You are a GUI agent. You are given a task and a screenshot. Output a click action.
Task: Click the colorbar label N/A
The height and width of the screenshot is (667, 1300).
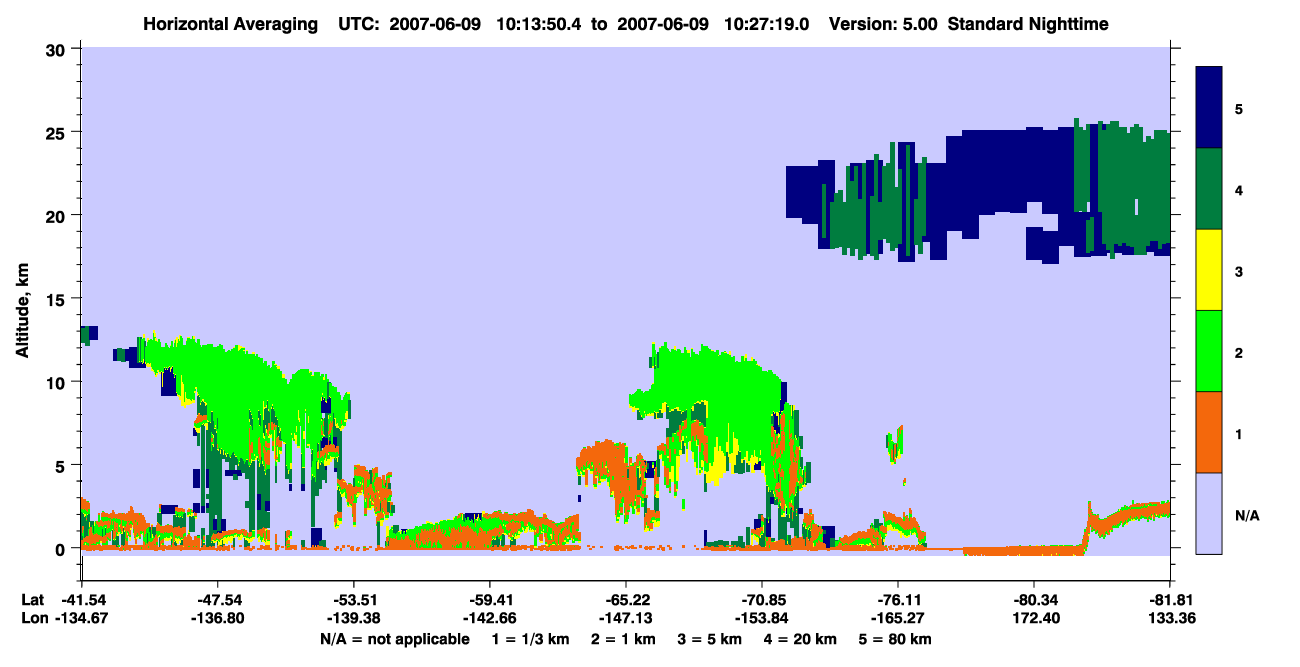coord(1246,515)
